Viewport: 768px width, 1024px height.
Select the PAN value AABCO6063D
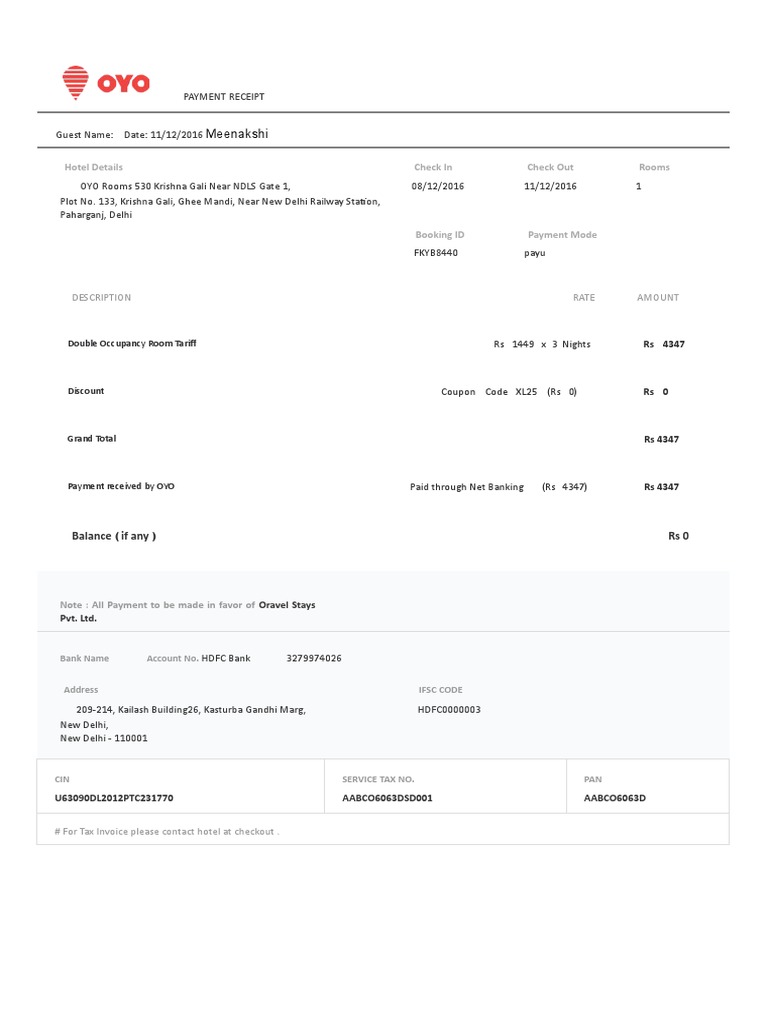point(615,798)
